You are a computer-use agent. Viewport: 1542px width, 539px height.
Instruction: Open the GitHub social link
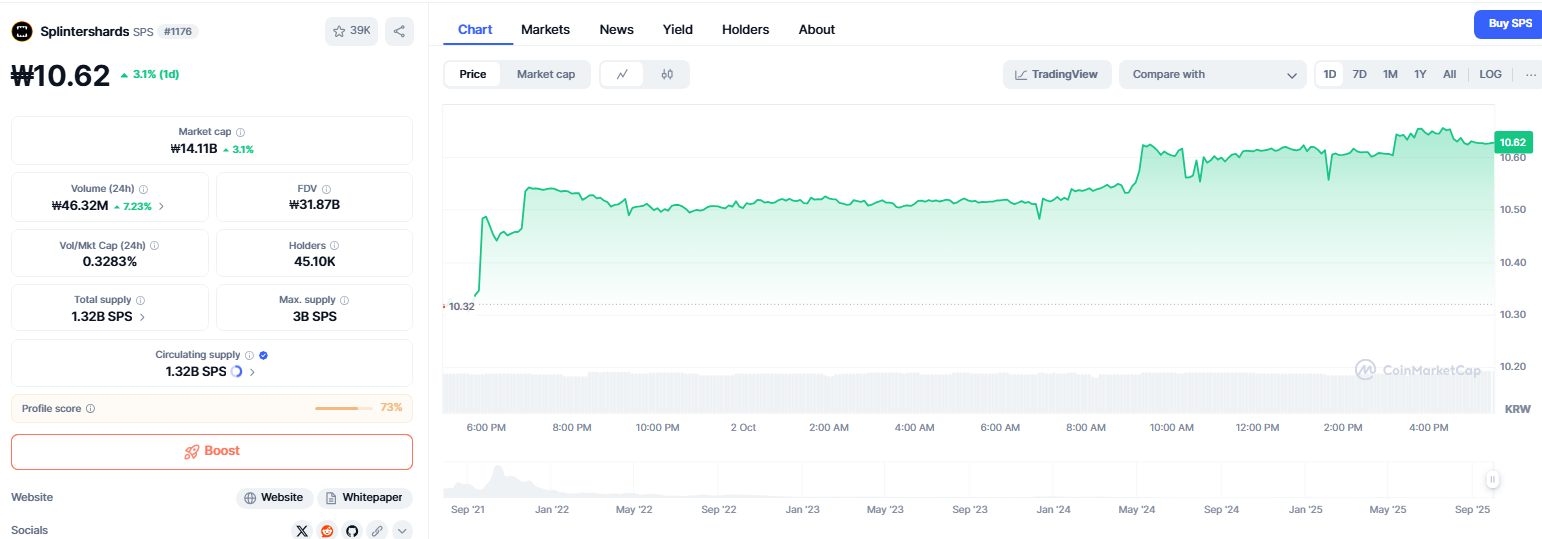coord(352,530)
